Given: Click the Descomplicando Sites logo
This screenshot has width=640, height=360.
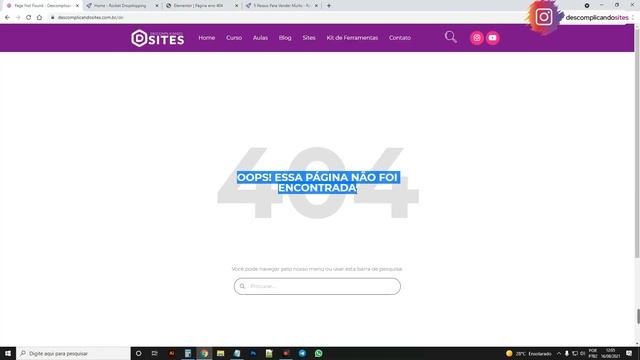Looking at the screenshot, I should tap(158, 38).
